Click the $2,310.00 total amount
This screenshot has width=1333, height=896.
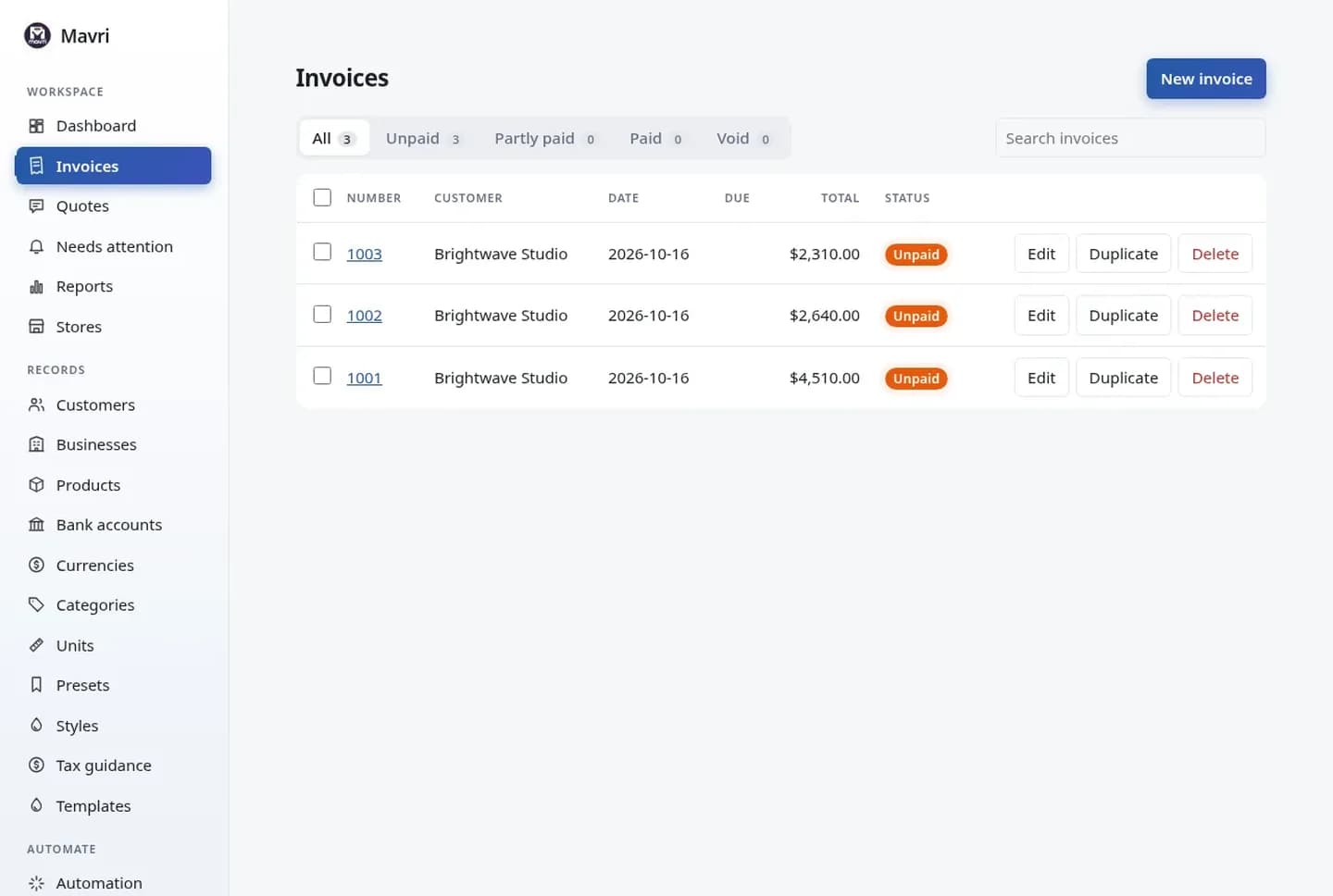coord(825,254)
